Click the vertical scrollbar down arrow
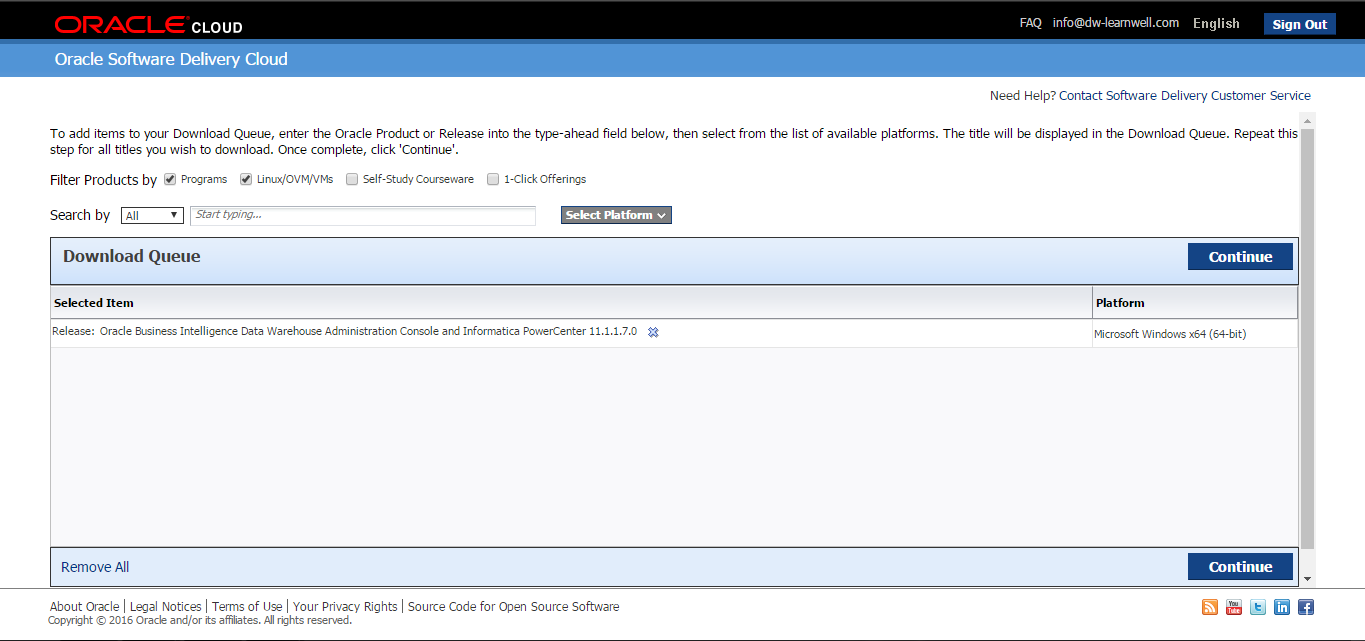The height and width of the screenshot is (641, 1365). click(x=1308, y=578)
